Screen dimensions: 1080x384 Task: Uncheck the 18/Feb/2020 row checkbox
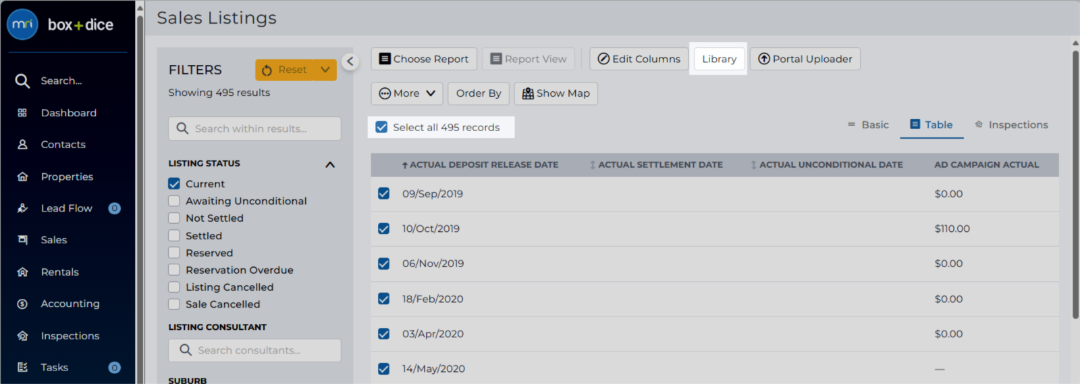click(x=384, y=299)
